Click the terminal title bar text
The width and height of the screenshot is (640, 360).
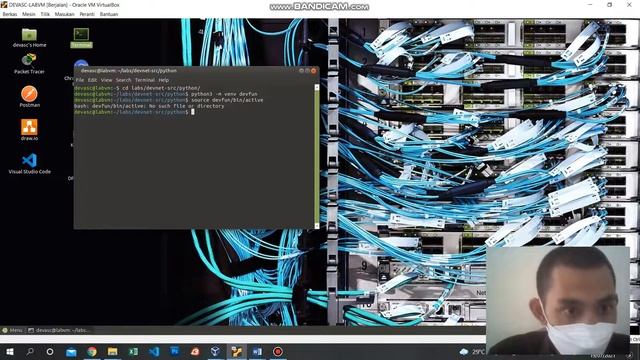[129, 71]
